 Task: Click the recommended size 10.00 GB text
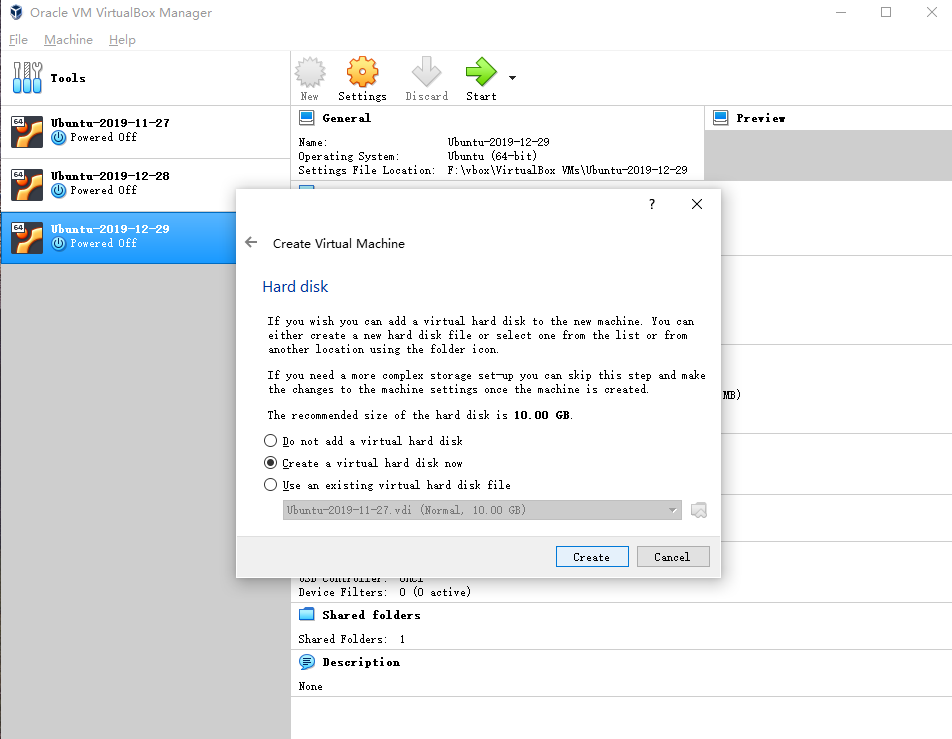coord(542,415)
